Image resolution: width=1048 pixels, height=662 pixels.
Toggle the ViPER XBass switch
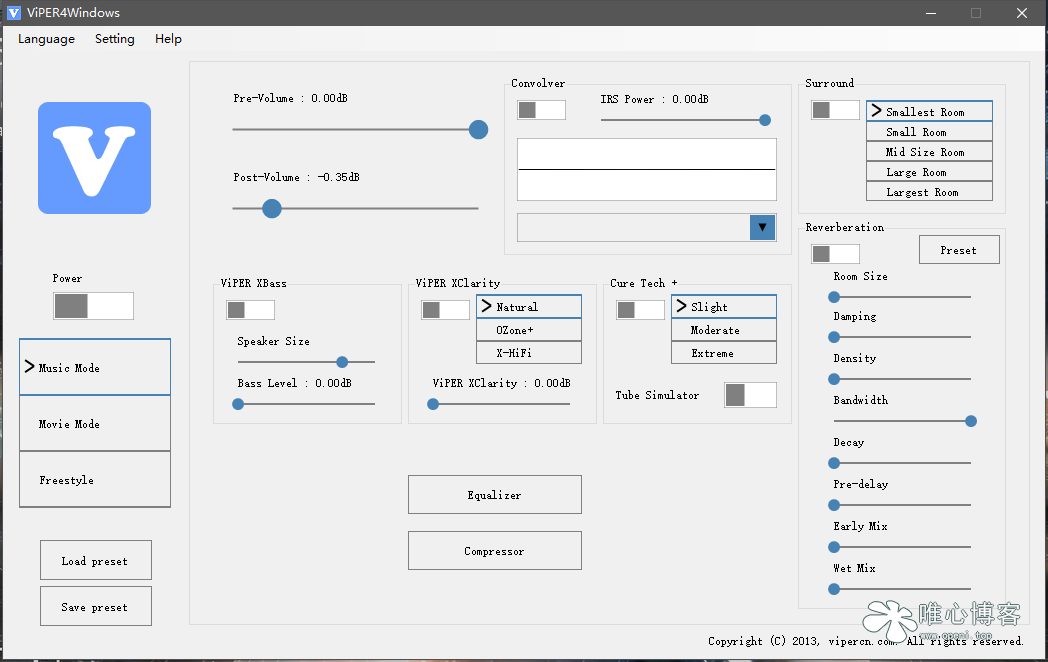point(251,310)
